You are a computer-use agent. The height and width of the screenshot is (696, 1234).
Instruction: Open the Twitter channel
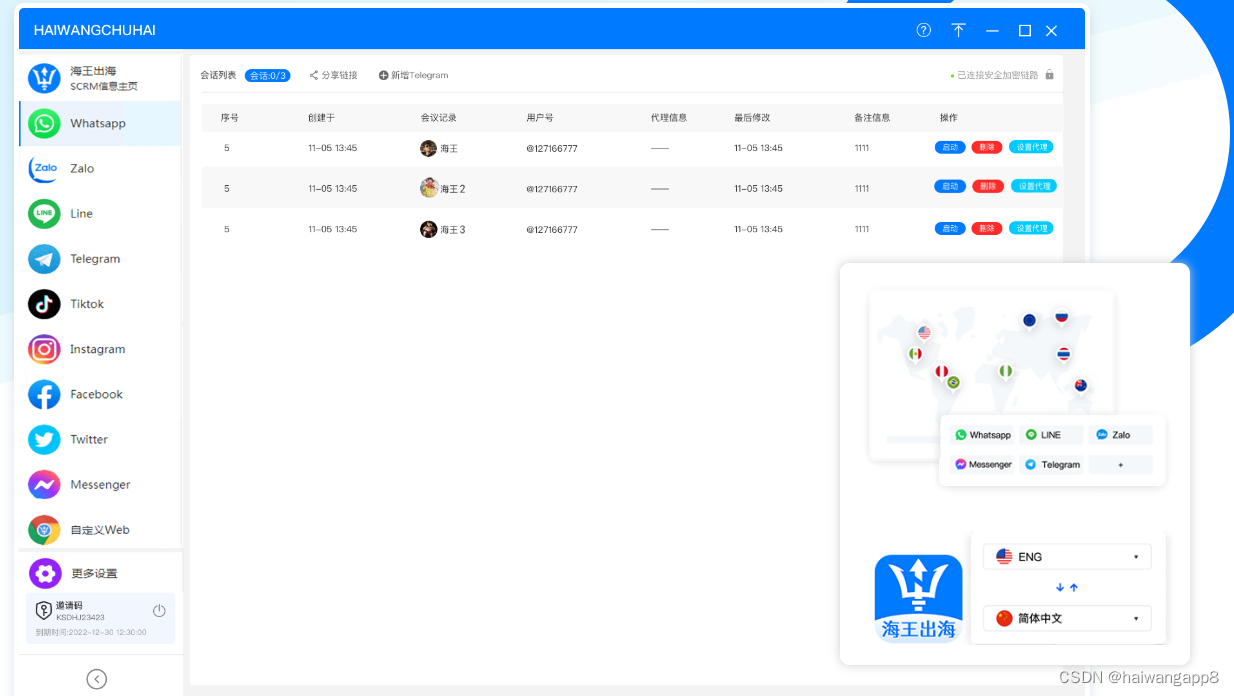(100, 439)
